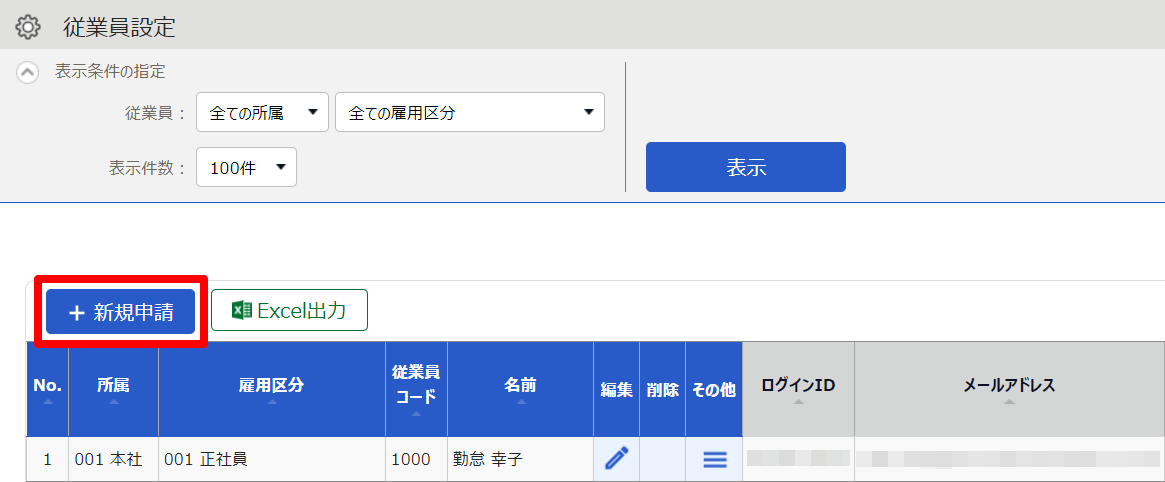The width and height of the screenshot is (1165, 482).
Task: Sort by the 名前 column header
Action: 521,389
